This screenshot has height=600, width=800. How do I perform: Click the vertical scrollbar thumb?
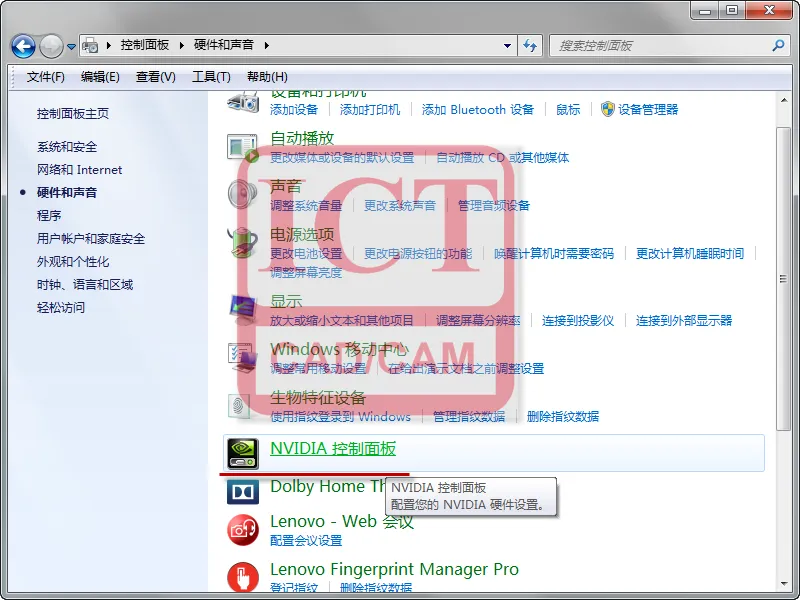[x=784, y=279]
